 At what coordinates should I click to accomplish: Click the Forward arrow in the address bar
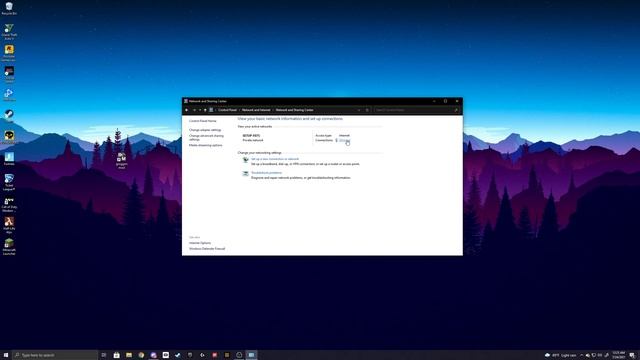(x=194, y=110)
